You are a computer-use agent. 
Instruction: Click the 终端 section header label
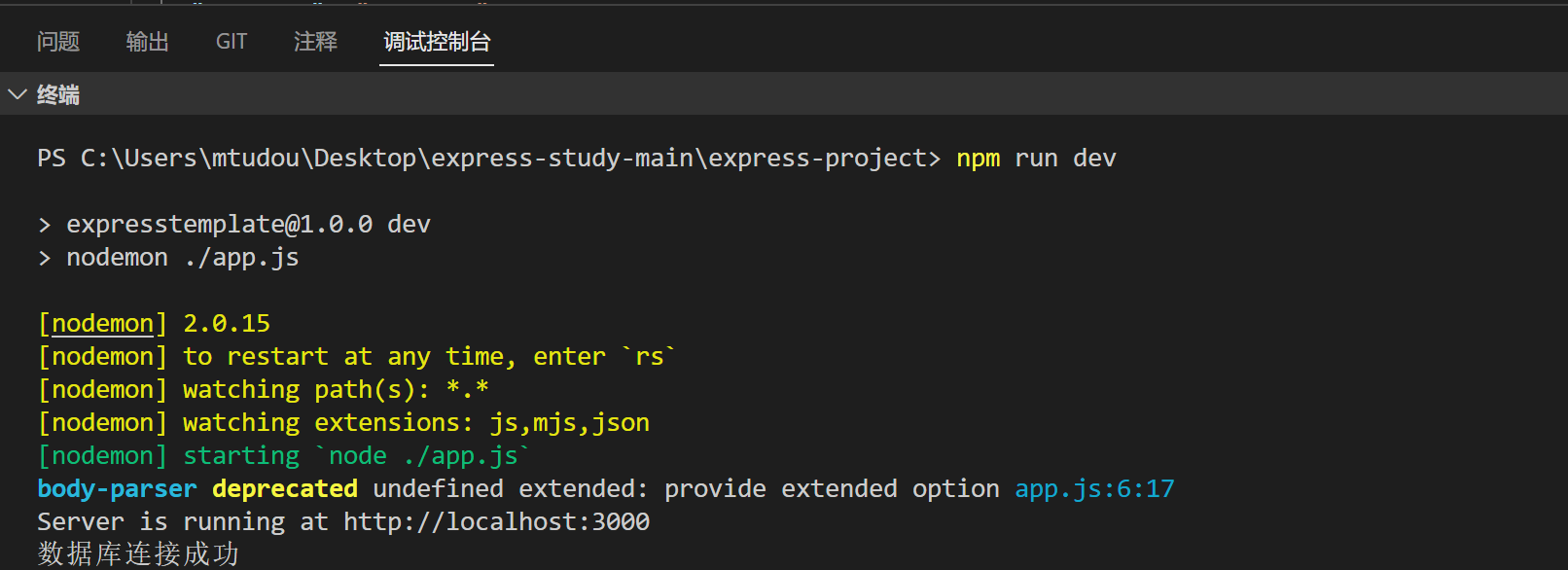point(58,94)
